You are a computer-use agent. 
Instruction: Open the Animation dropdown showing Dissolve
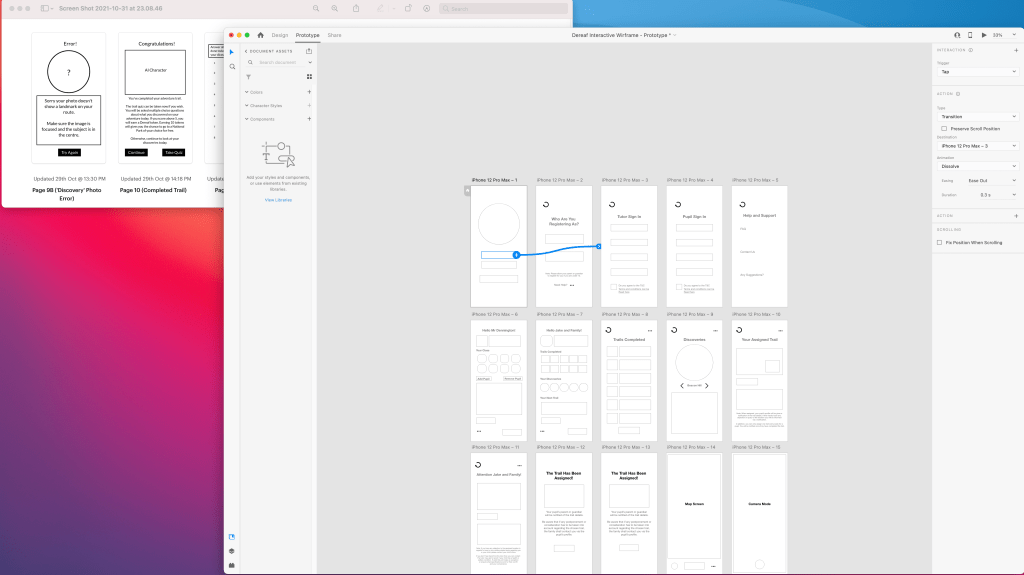(x=976, y=166)
